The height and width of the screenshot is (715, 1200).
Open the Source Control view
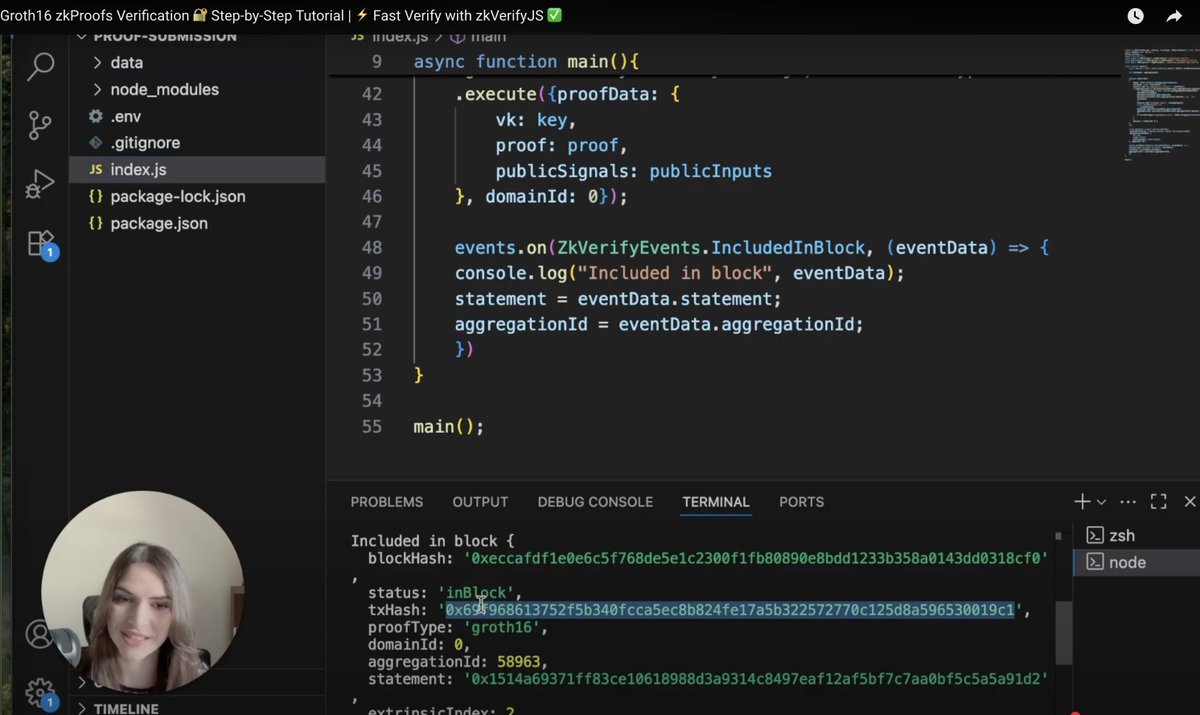point(40,125)
